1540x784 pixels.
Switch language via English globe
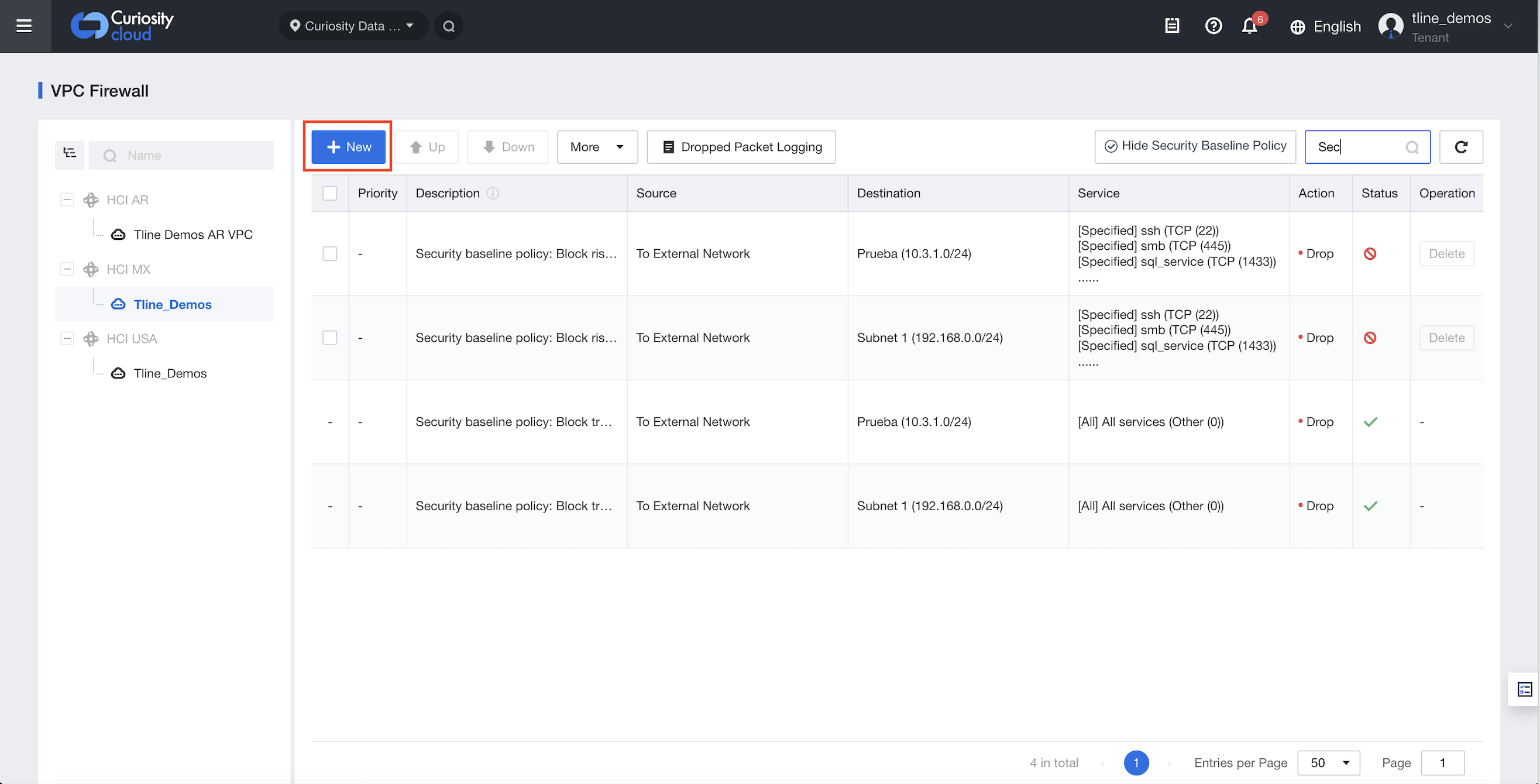pos(1325,26)
